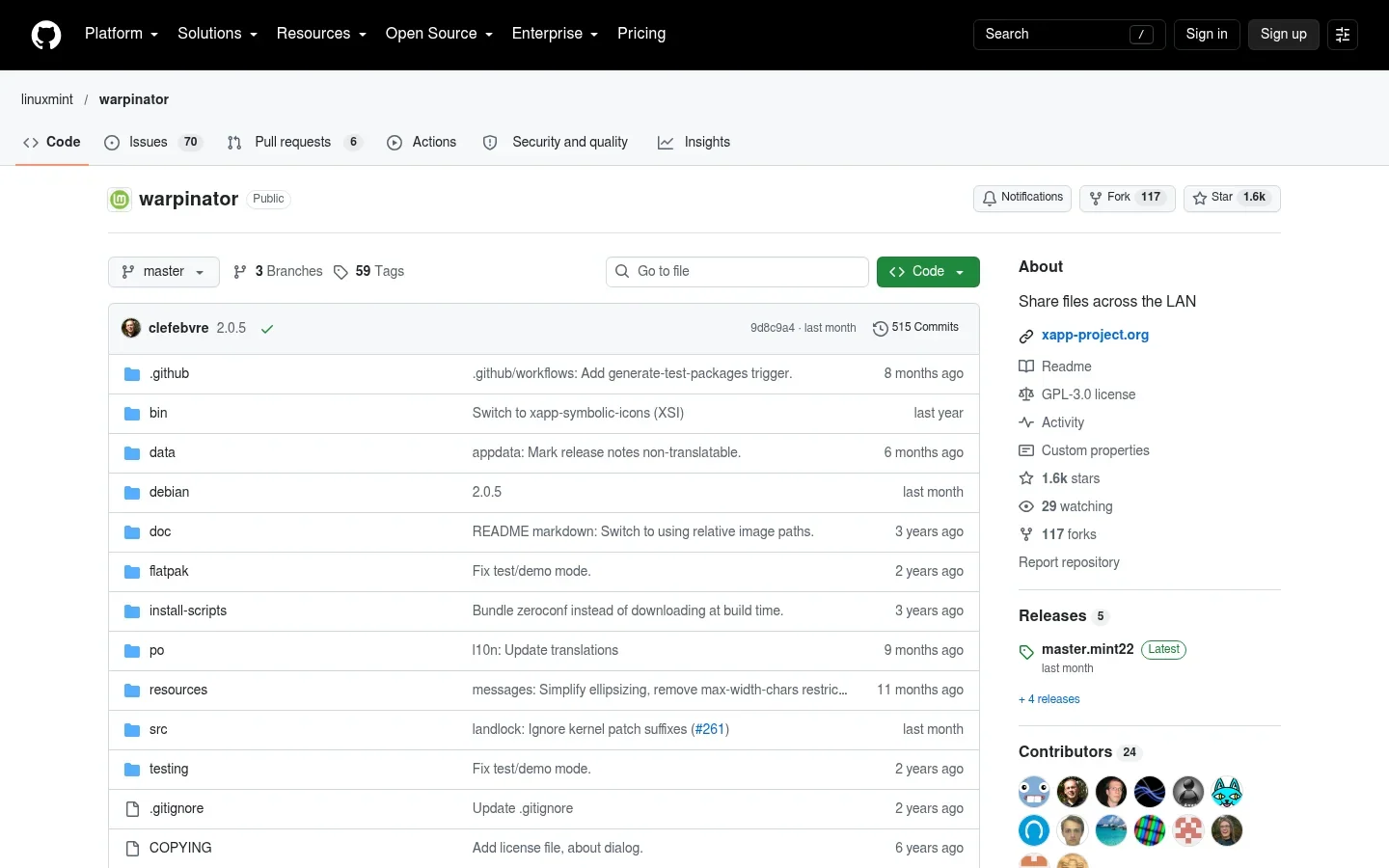The width and height of the screenshot is (1389, 868).
Task: Switch to the Pull requests tab
Action: pos(294,142)
